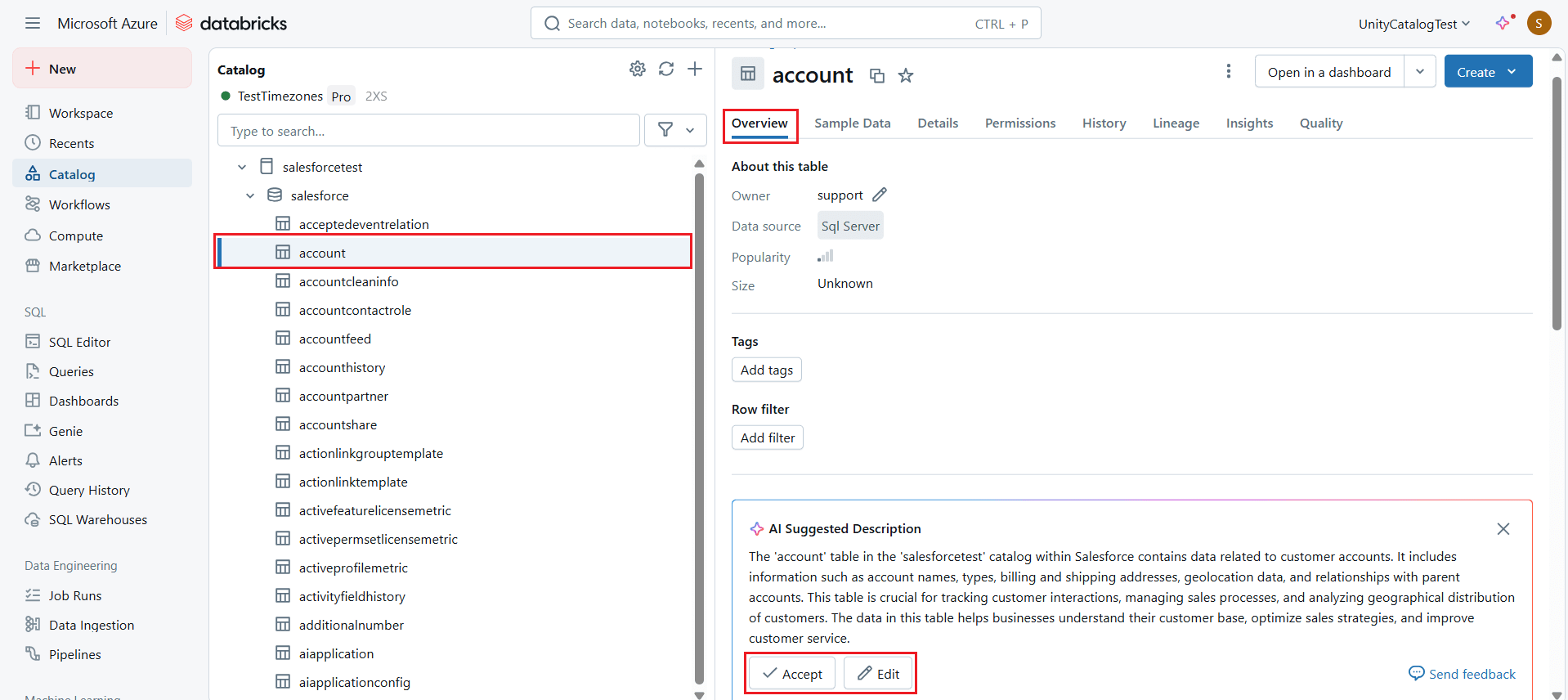
Task: Toggle the hamburger sidebar menu
Action: click(33, 24)
